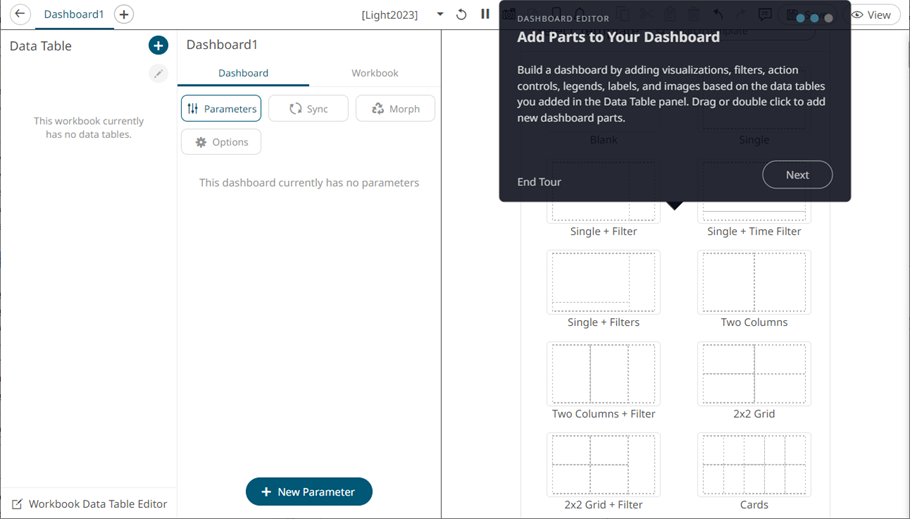The height and width of the screenshot is (519, 910).
Task: Click Next in the tour popup
Action: click(x=797, y=175)
